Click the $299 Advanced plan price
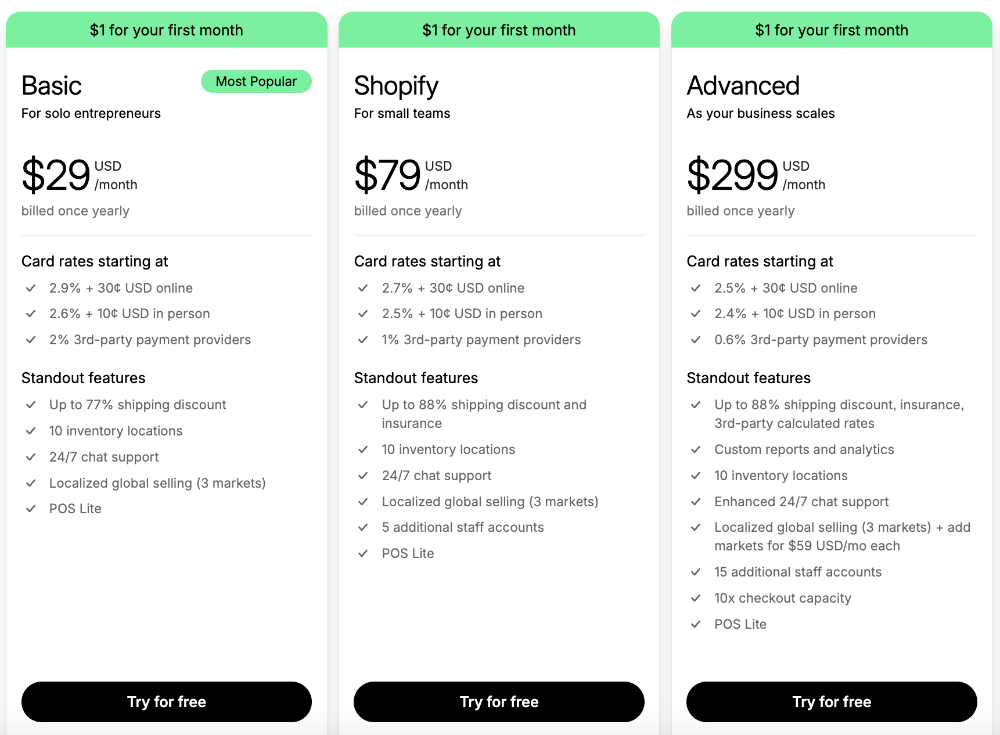Viewport: 1000px width, 735px height. point(732,176)
